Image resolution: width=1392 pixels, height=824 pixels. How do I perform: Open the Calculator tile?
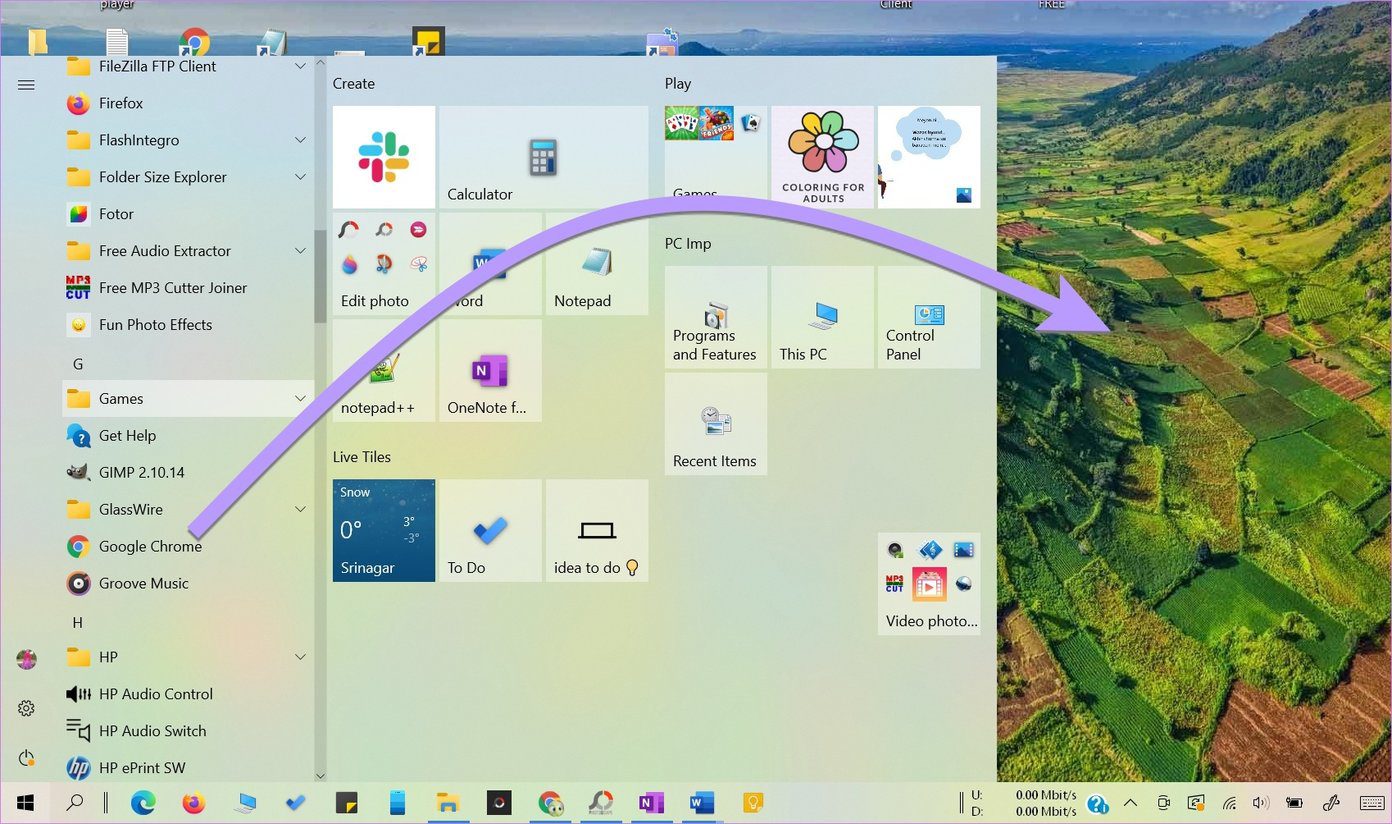coord(544,157)
